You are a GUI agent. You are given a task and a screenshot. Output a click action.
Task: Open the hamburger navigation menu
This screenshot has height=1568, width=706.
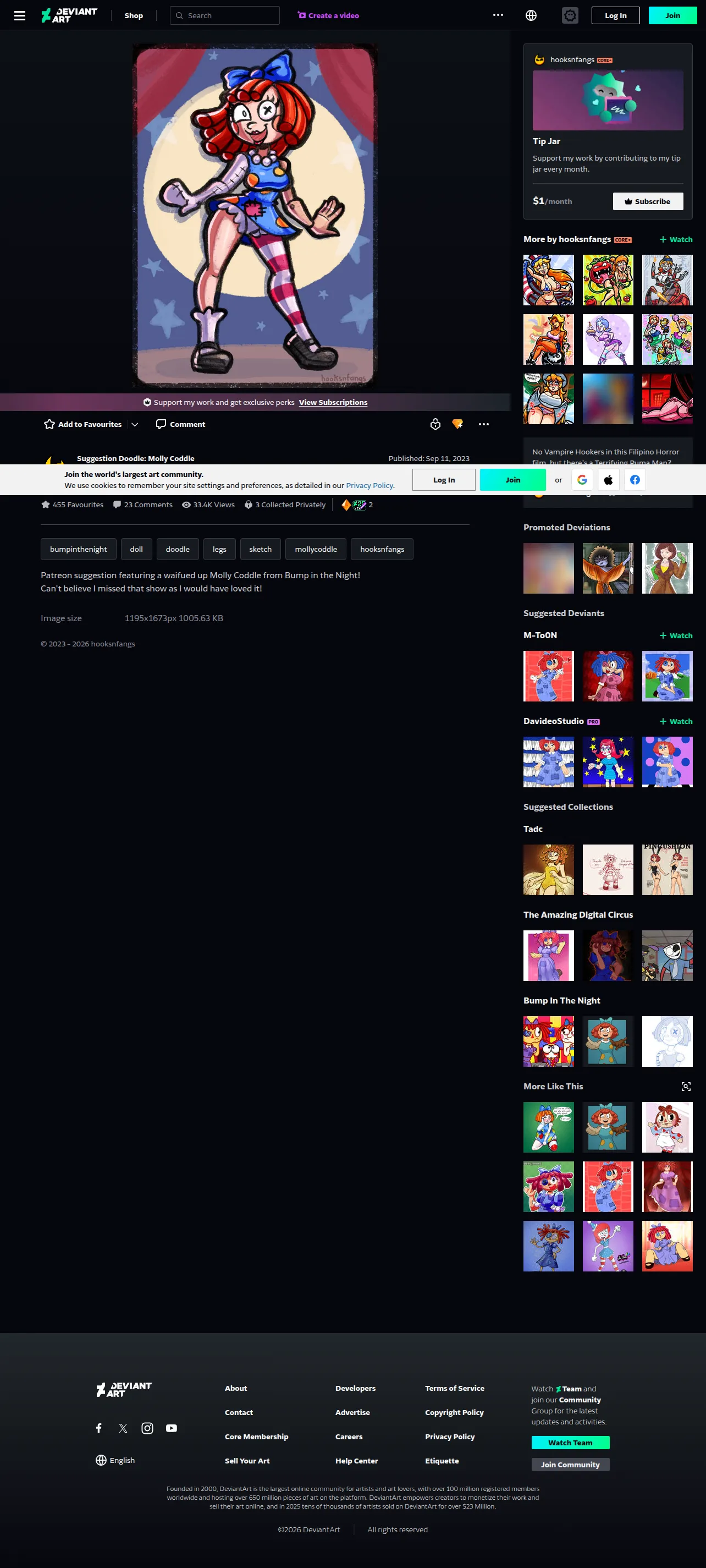pos(19,15)
